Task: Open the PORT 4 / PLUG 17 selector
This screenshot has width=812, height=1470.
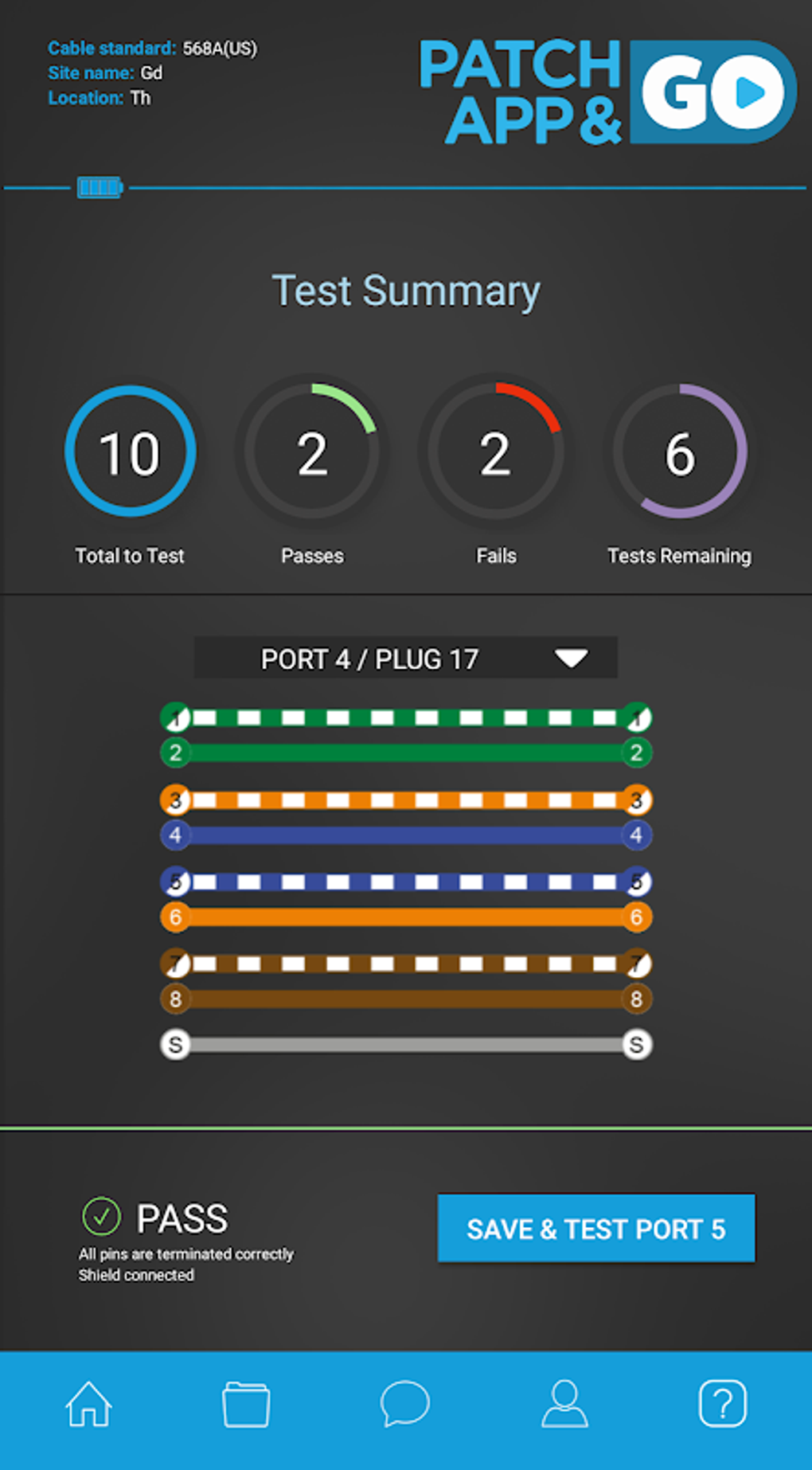Action: pyautogui.click(x=406, y=658)
